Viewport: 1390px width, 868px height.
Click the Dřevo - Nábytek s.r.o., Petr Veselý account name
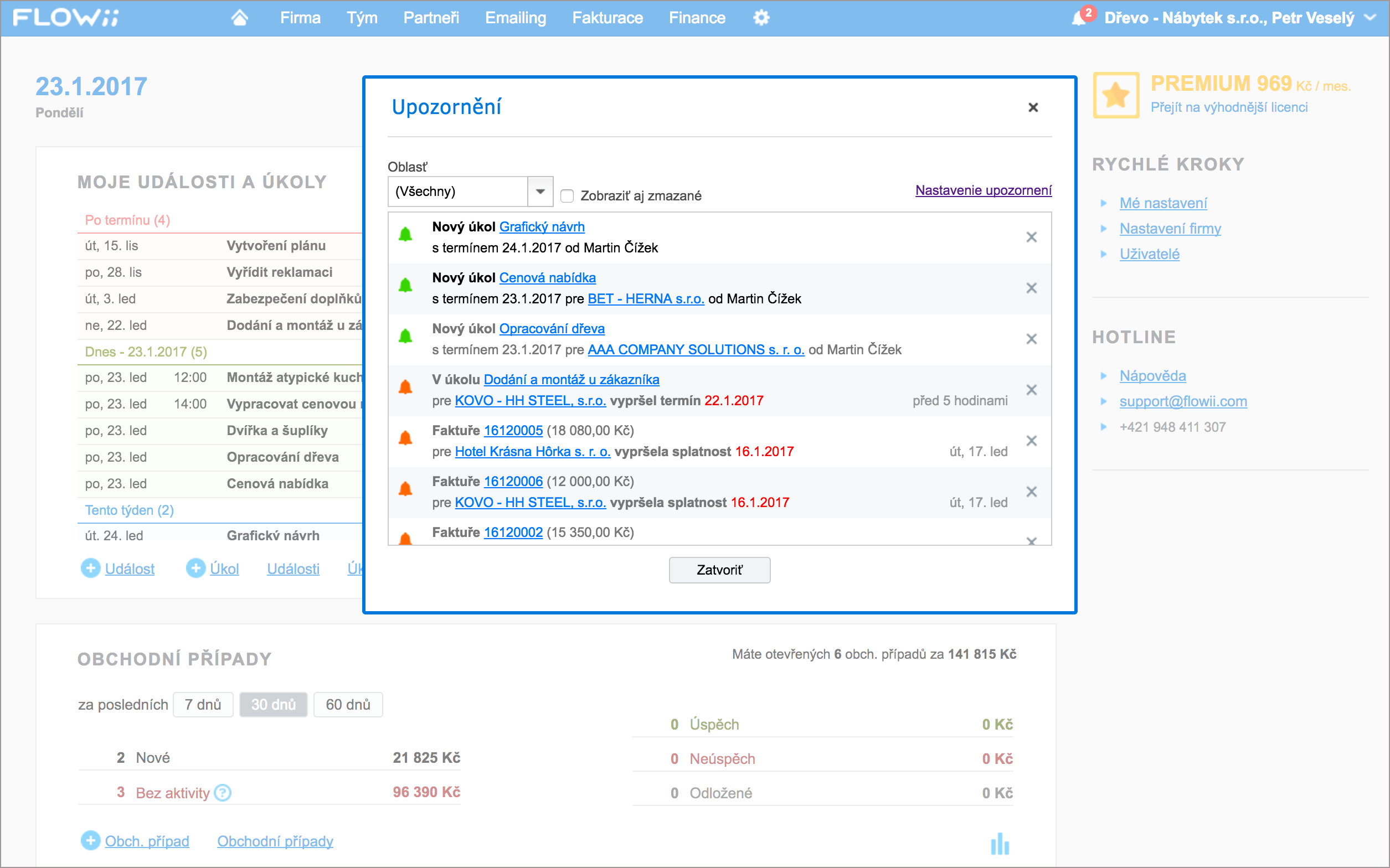(x=1229, y=18)
